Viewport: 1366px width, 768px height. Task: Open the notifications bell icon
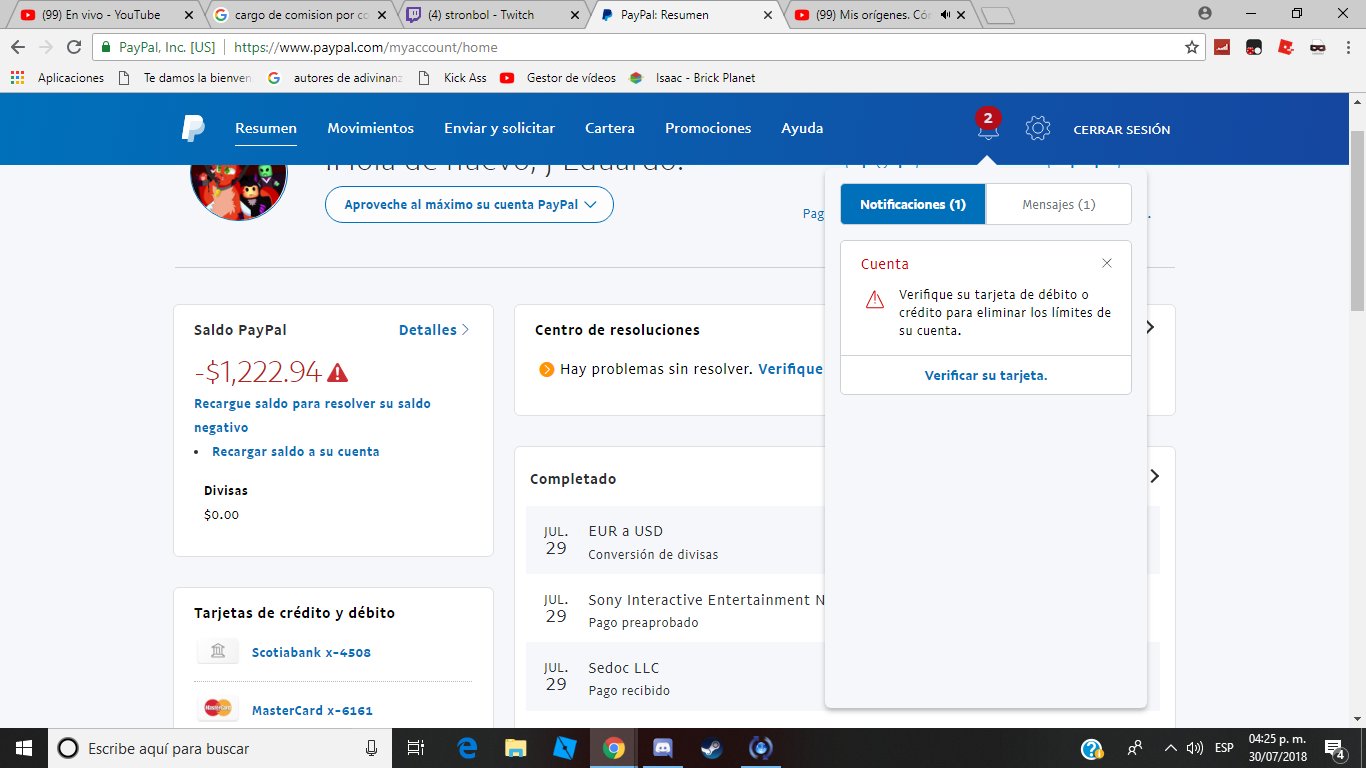[988, 125]
